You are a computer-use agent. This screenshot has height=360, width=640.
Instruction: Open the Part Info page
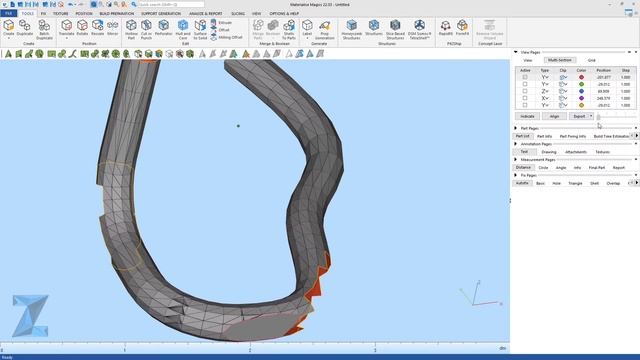544,136
